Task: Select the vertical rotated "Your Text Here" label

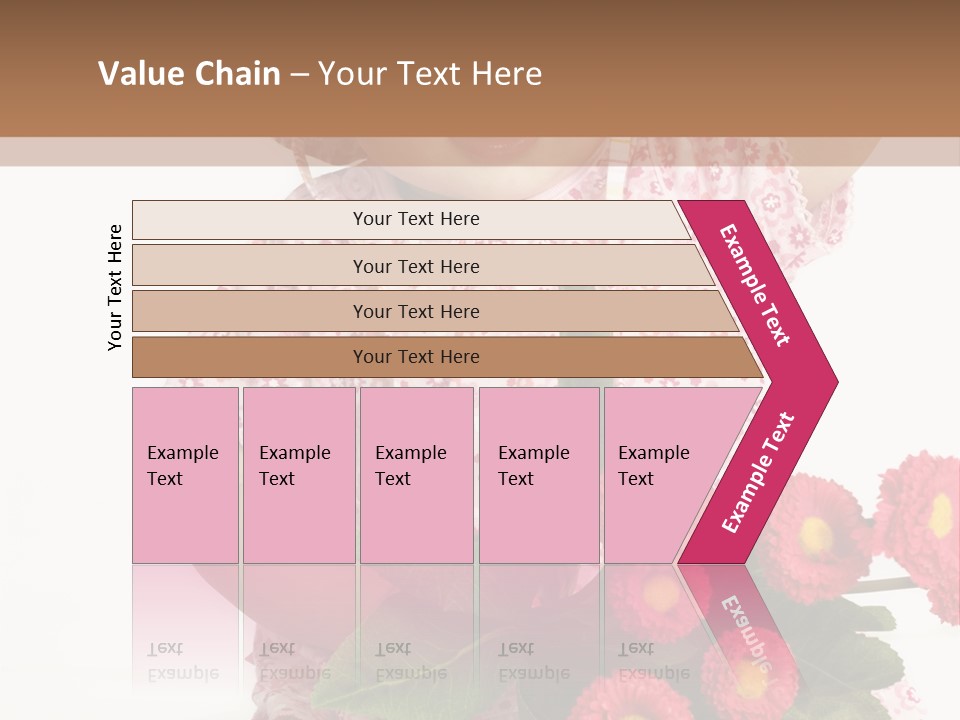Action: tap(115, 287)
